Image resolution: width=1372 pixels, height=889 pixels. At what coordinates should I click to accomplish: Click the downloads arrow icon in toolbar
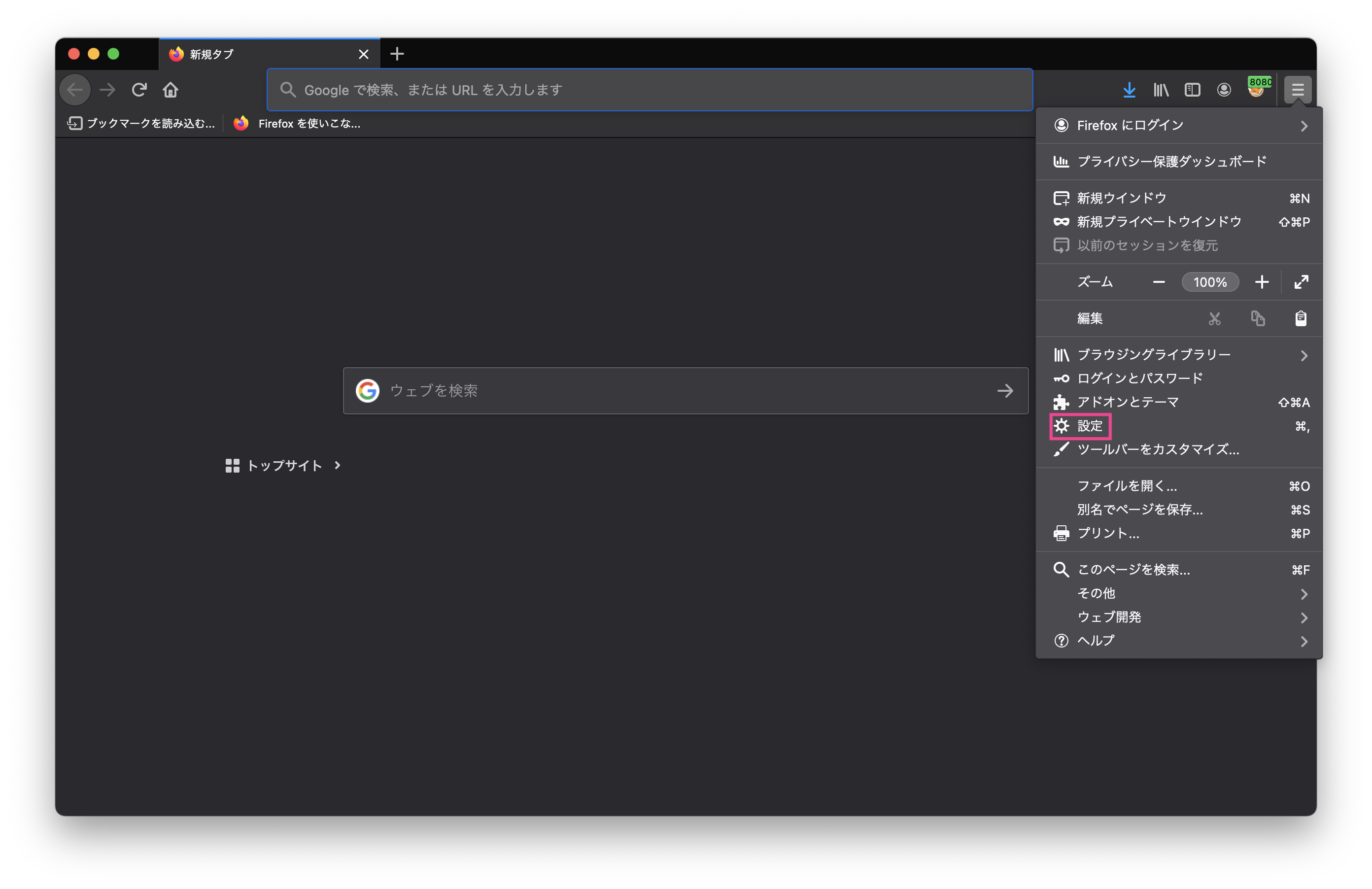coord(1129,90)
